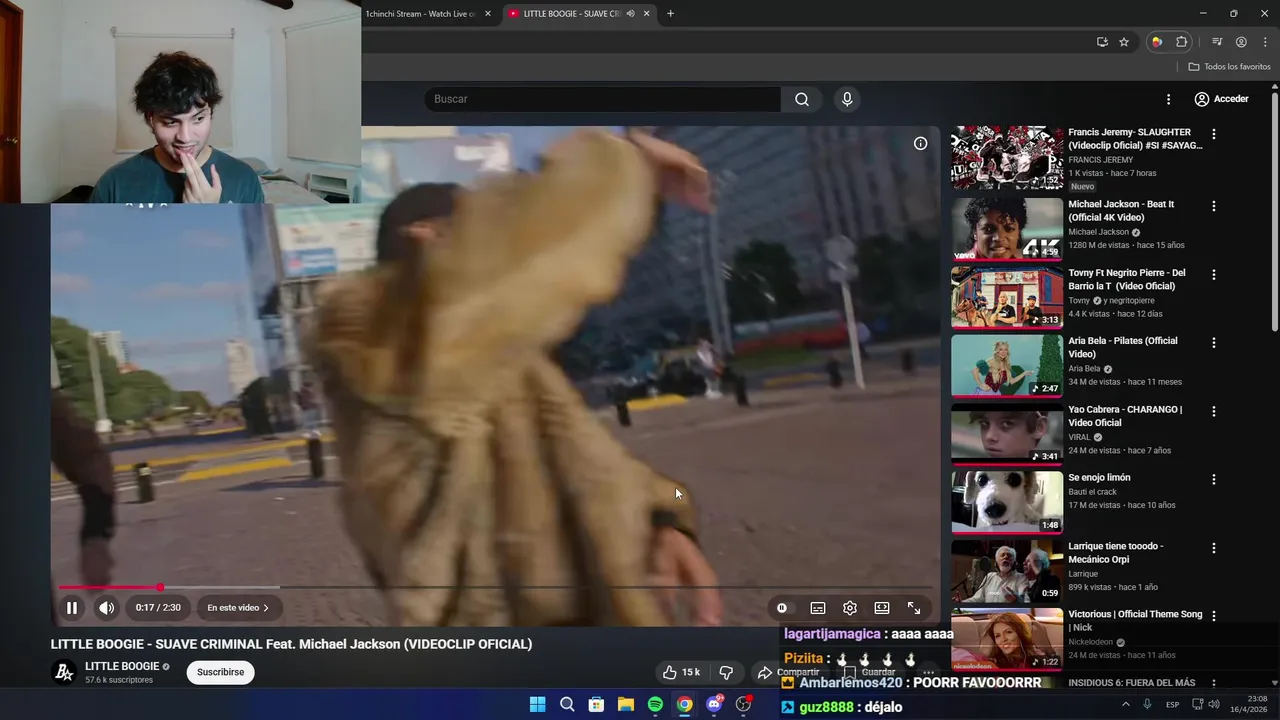Share the video via Compartir

click(x=789, y=672)
